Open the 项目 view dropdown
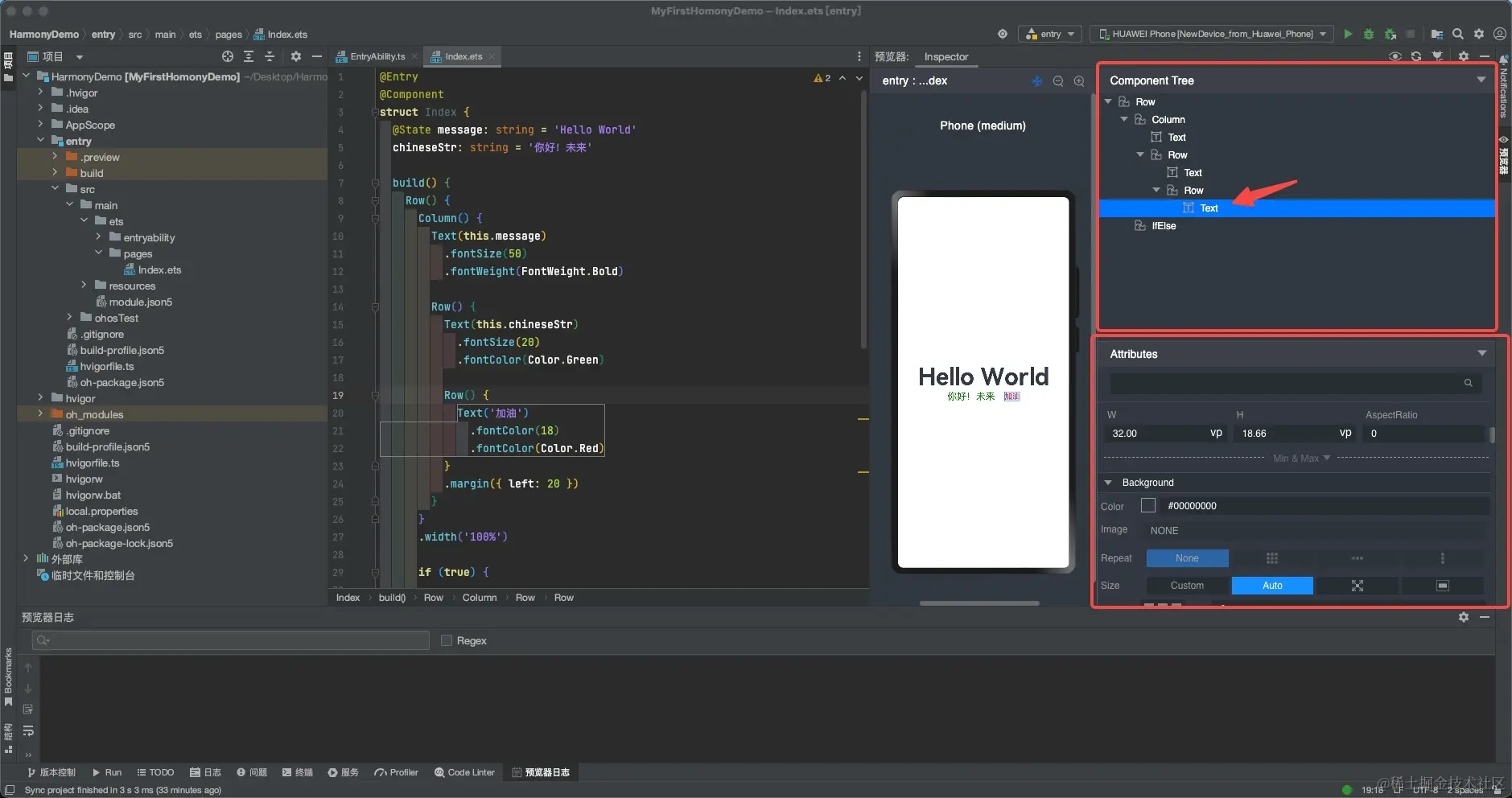The height and width of the screenshot is (798, 1512). [x=56, y=56]
